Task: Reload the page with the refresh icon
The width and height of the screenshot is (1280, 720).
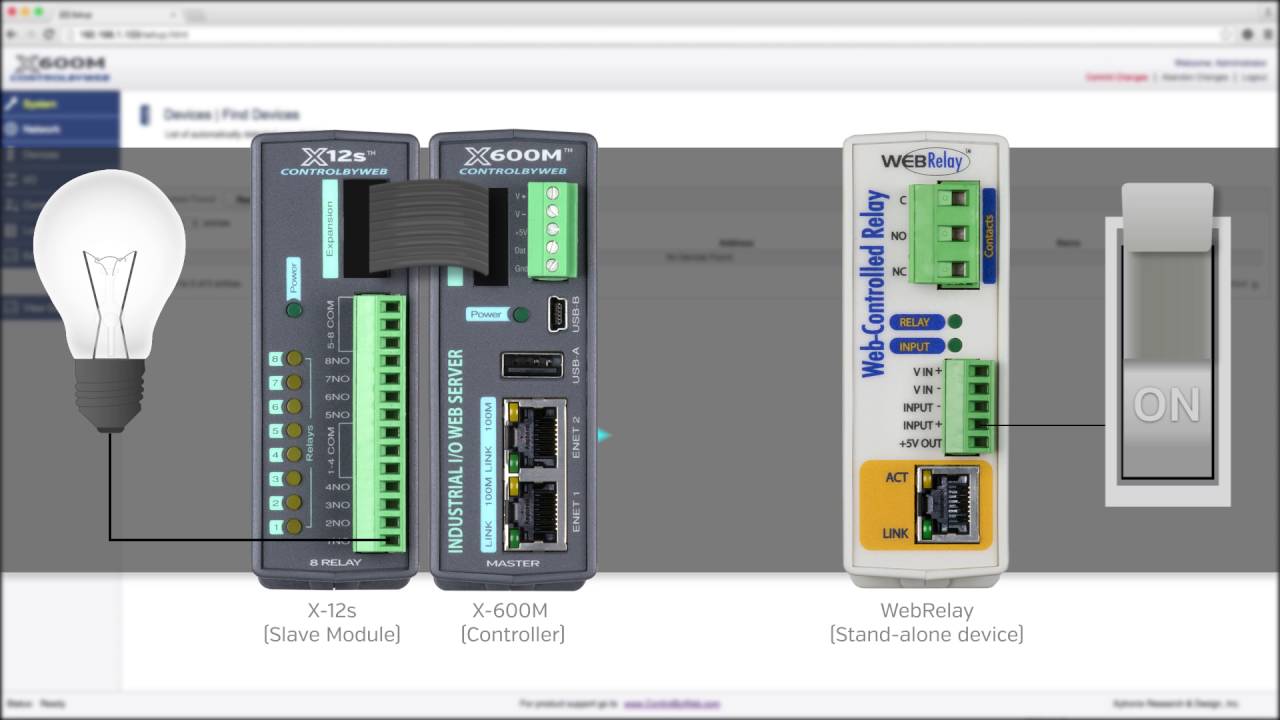Action: click(49, 34)
